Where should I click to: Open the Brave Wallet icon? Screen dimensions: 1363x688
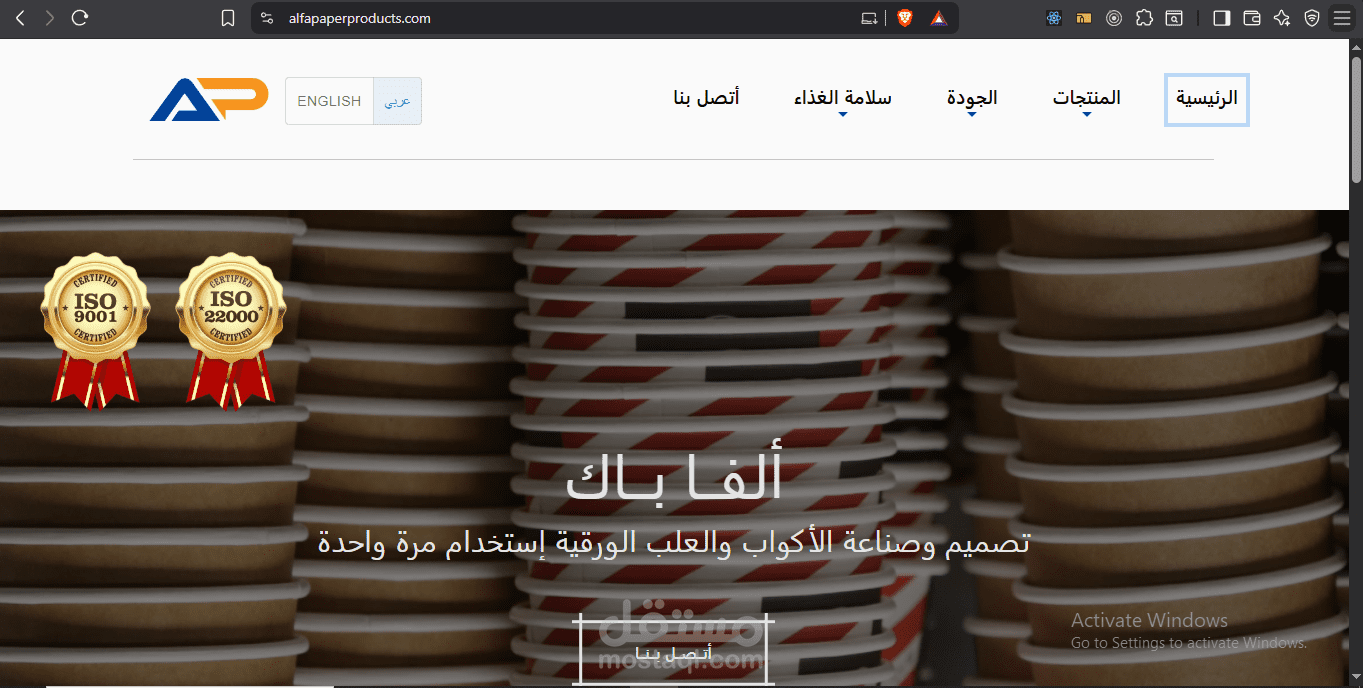coord(1252,18)
